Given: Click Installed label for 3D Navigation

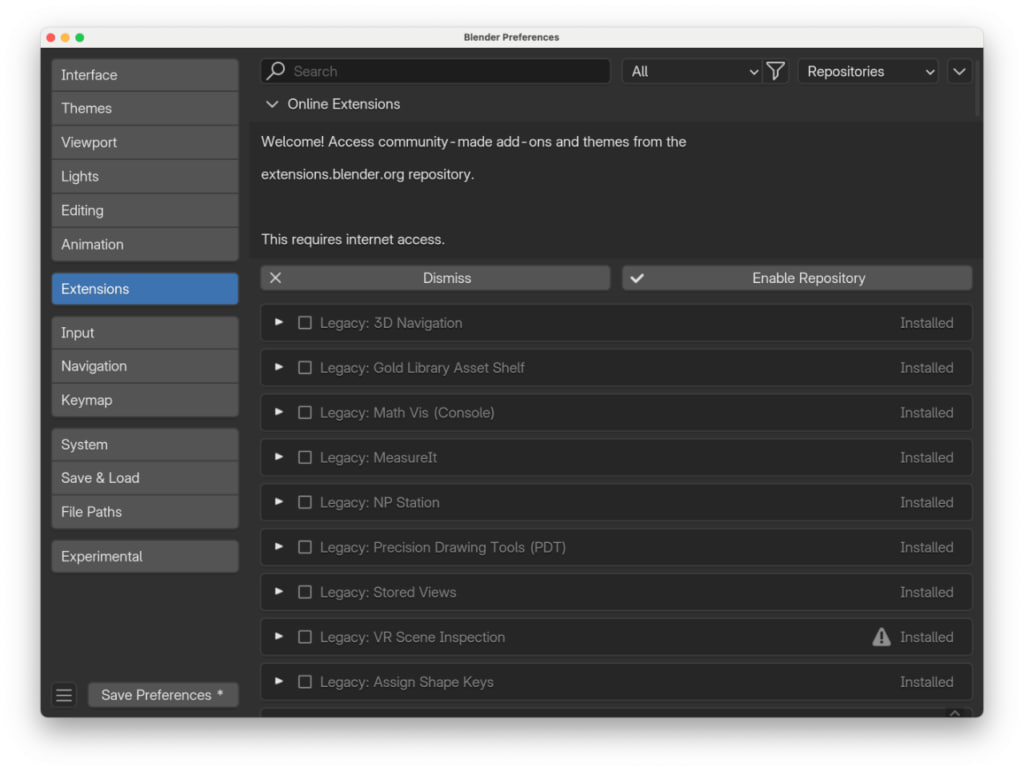Looking at the screenshot, I should coord(926,323).
